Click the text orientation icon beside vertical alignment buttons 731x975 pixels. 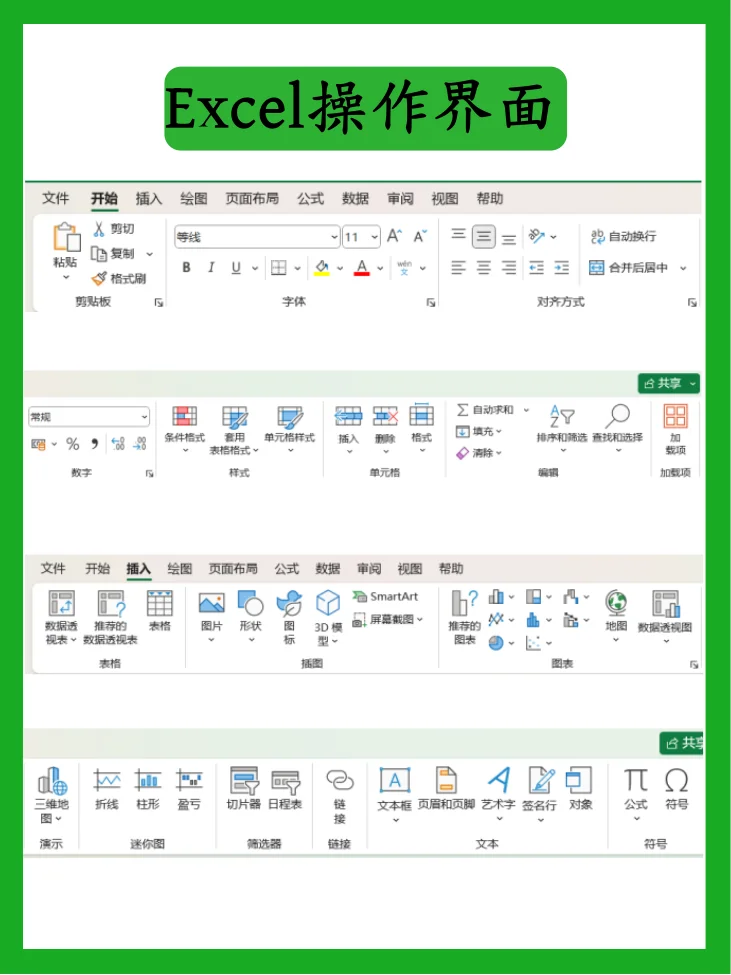[536, 236]
